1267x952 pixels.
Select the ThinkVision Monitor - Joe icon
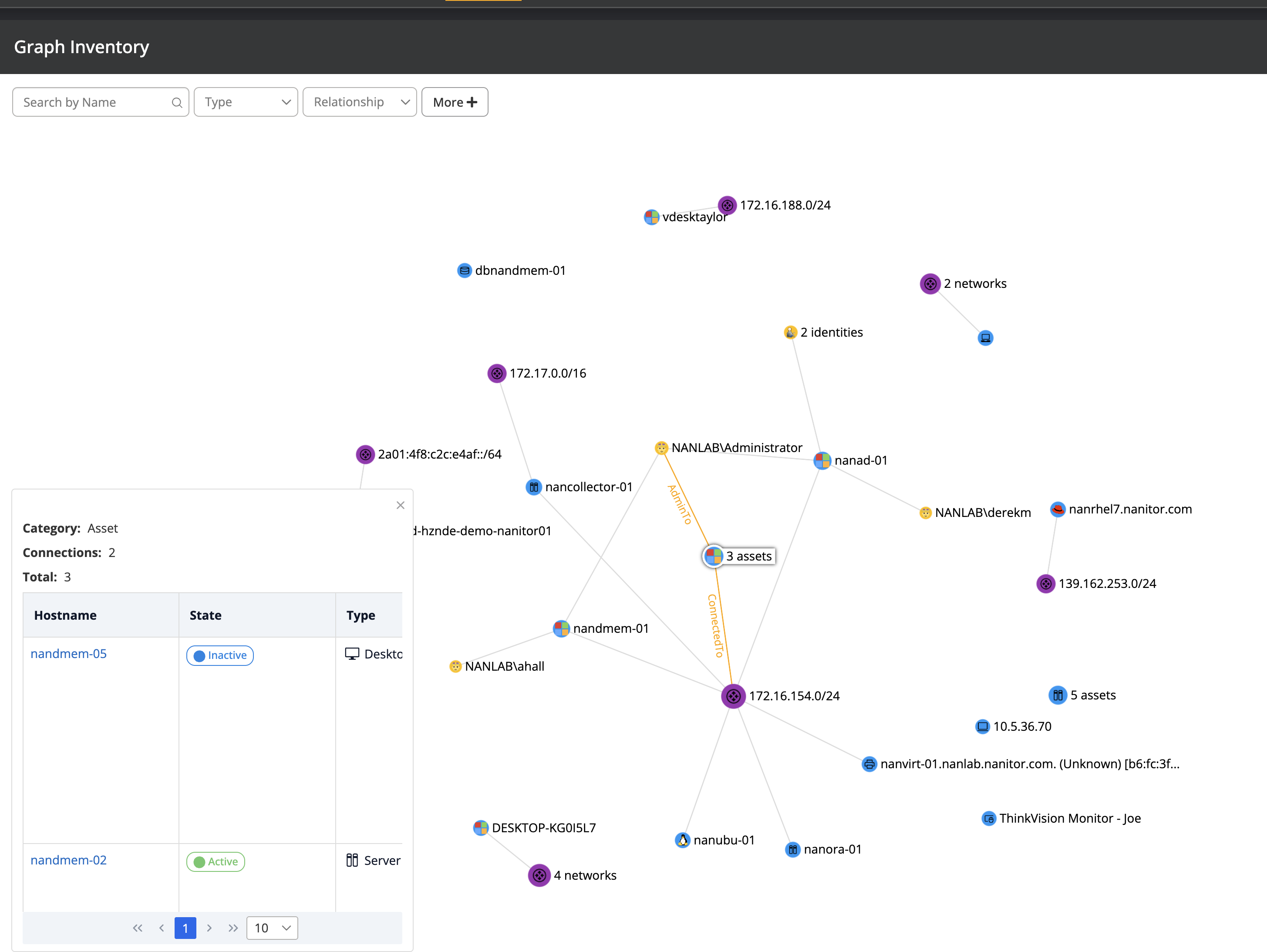[x=989, y=818]
